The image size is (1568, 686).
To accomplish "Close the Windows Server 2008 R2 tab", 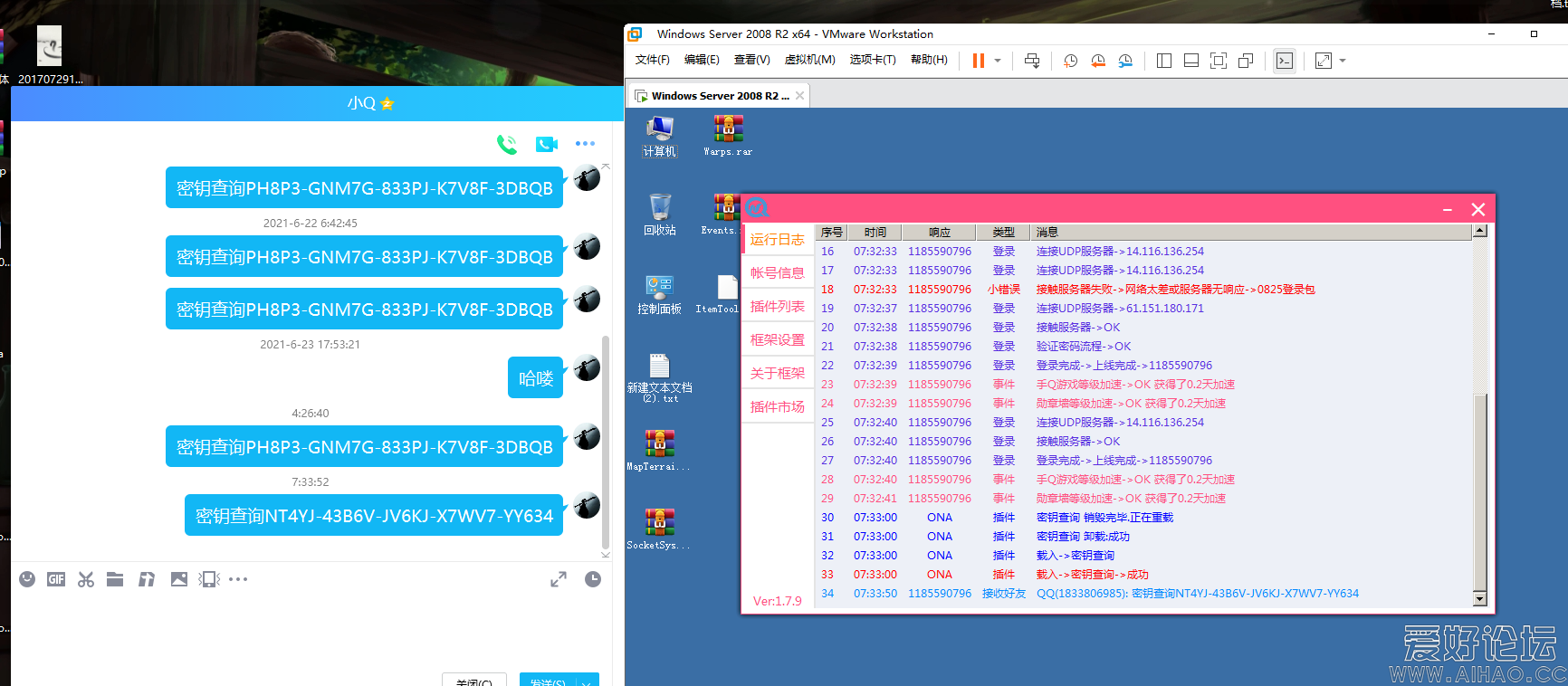I will (800, 95).
